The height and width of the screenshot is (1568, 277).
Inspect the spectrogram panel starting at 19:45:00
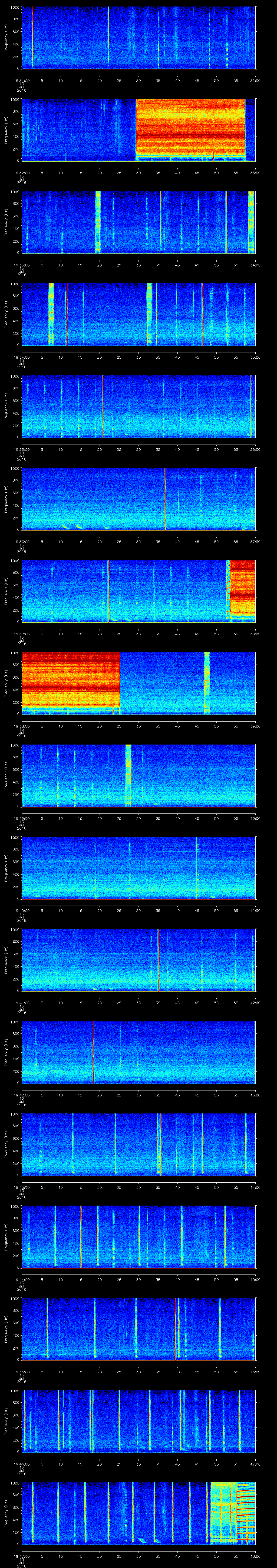(x=138, y=1328)
